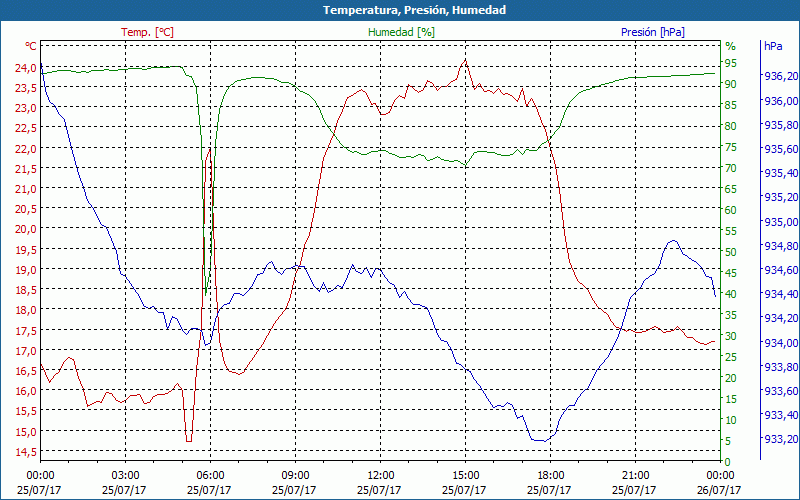Click the chart title 'Temperatura, Presión, Humedad'
800x500 pixels.
pyautogui.click(x=414, y=10)
